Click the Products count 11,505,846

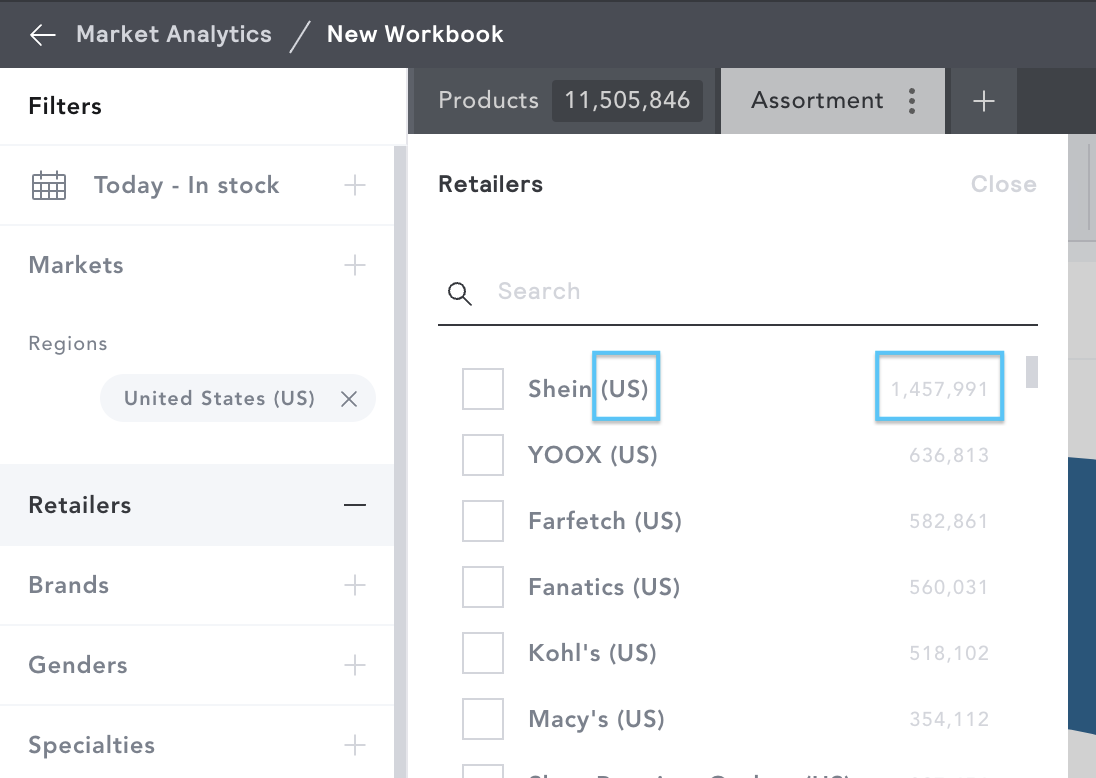point(627,101)
